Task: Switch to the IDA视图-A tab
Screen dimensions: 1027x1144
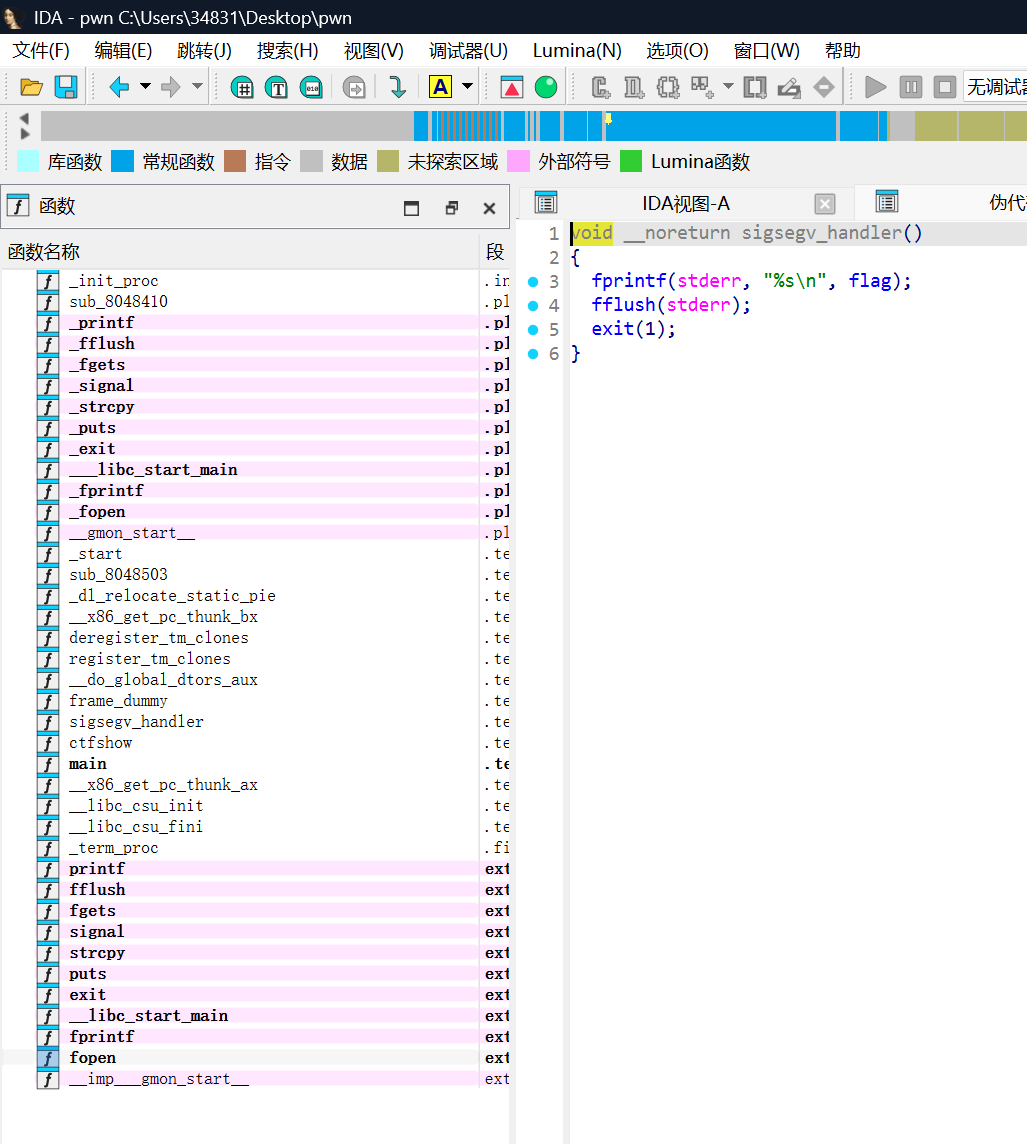Action: click(x=685, y=204)
